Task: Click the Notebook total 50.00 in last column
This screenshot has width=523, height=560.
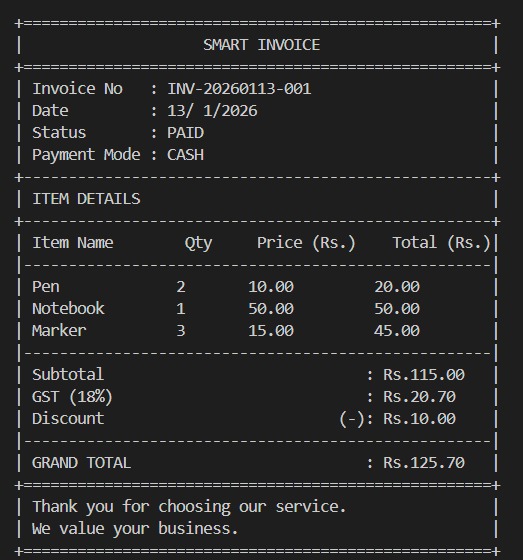Action: coord(397,309)
